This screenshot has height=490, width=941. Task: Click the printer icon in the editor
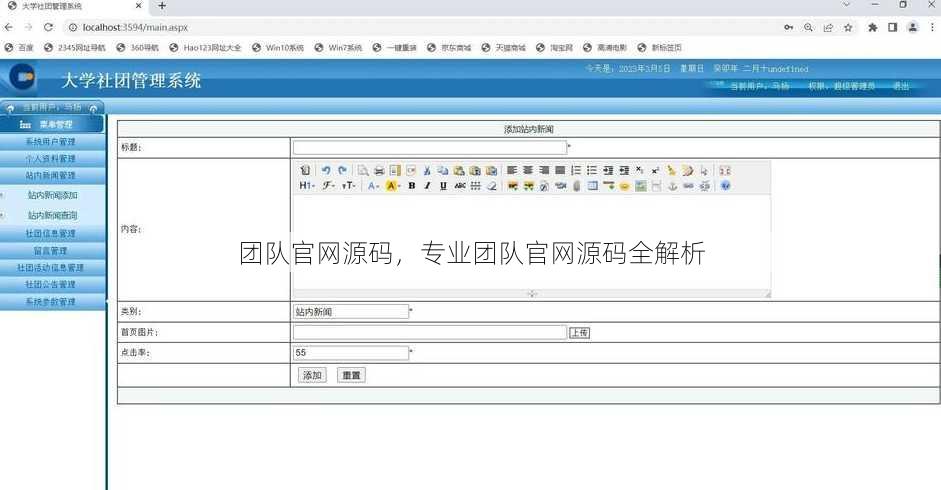click(379, 171)
